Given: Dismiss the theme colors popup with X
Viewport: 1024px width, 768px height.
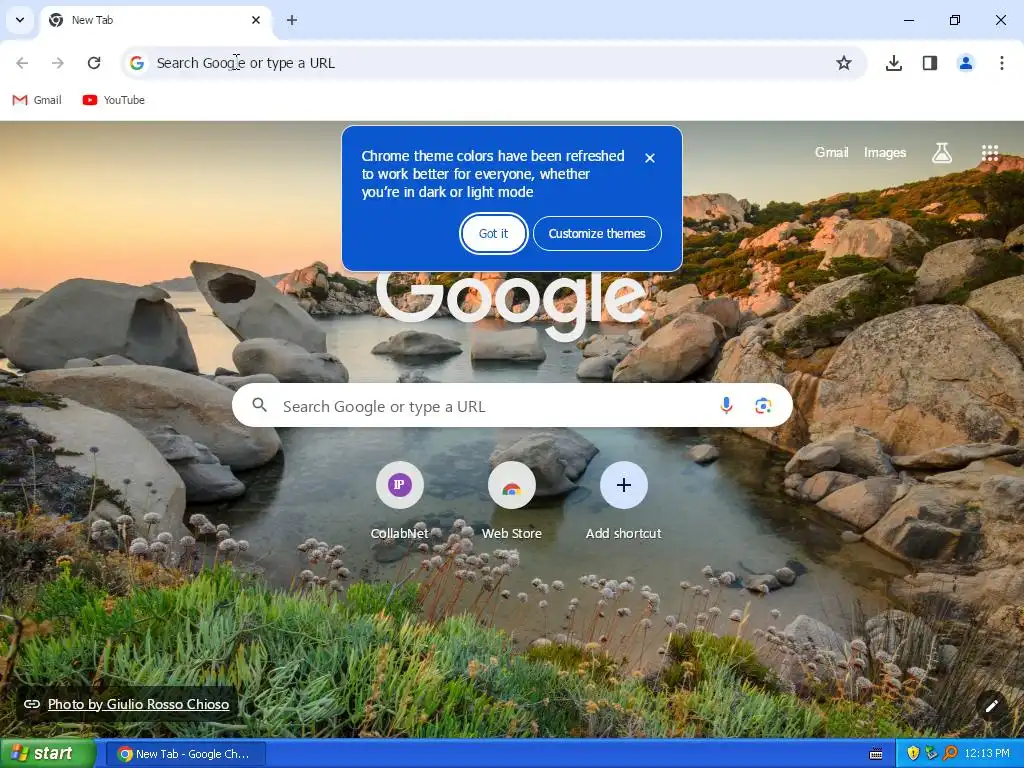Looking at the screenshot, I should click(x=650, y=158).
